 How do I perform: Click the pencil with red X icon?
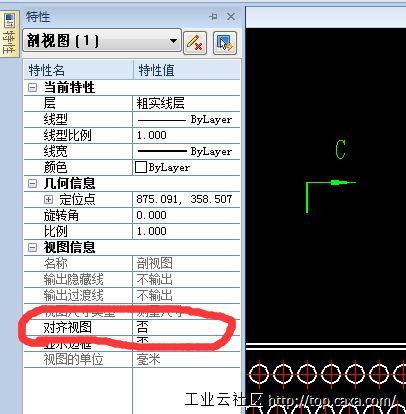(x=195, y=43)
